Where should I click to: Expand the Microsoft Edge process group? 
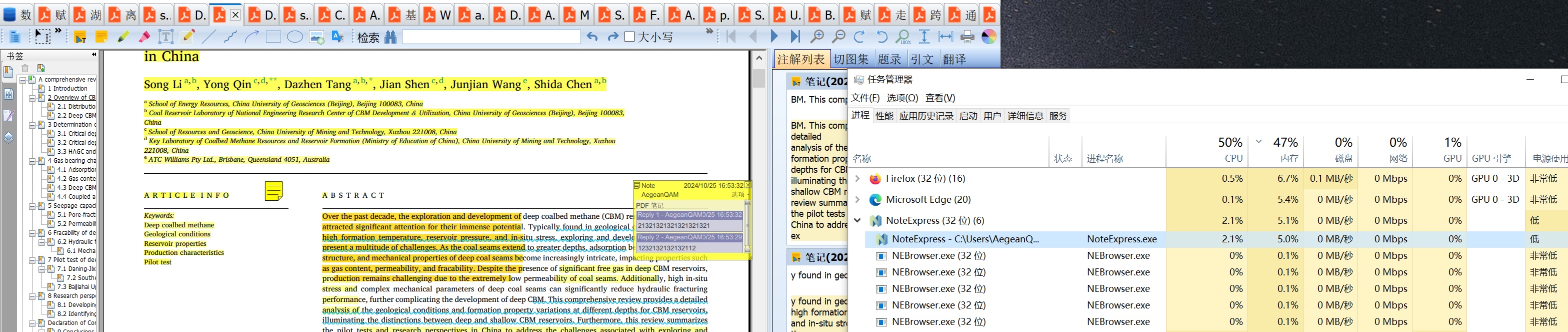pyautogui.click(x=857, y=200)
